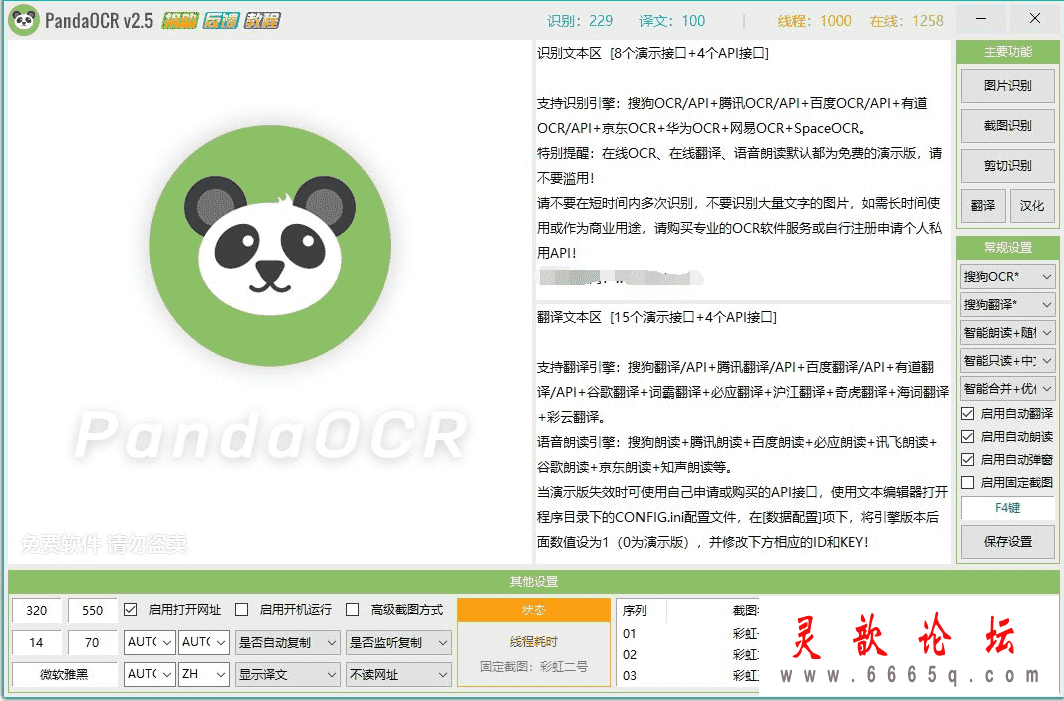Click the 在线: 1258 counter
The height and width of the screenshot is (701, 1064).
(907, 21)
